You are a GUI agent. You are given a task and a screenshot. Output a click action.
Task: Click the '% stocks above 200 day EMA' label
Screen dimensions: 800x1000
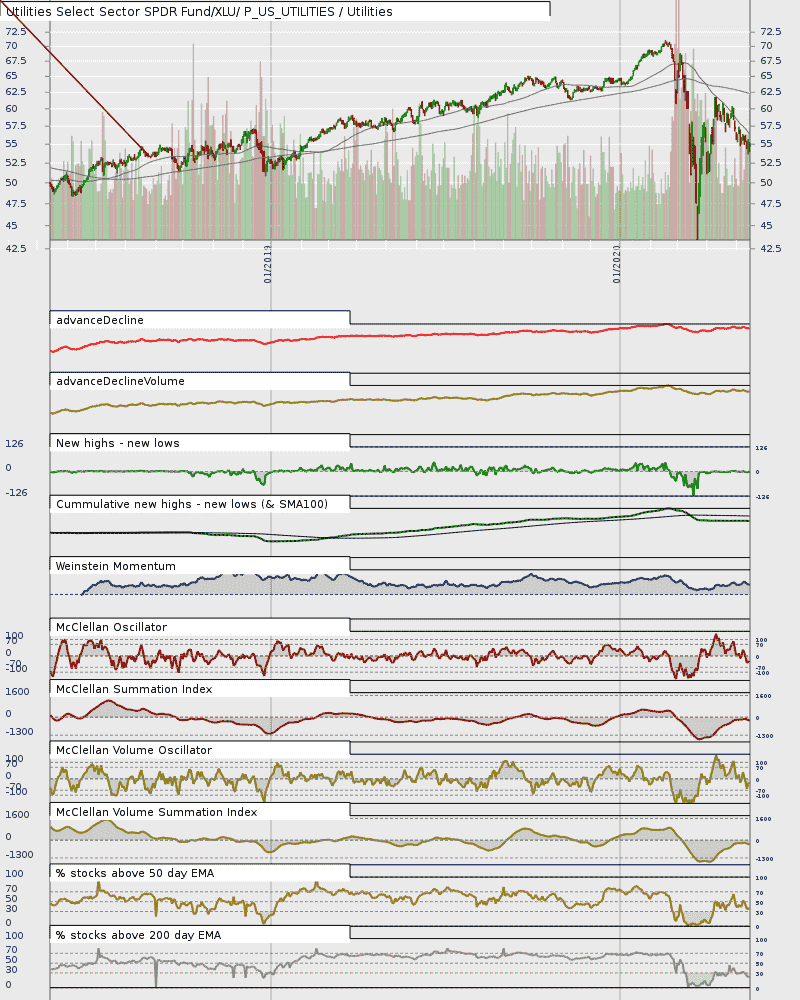point(138,936)
